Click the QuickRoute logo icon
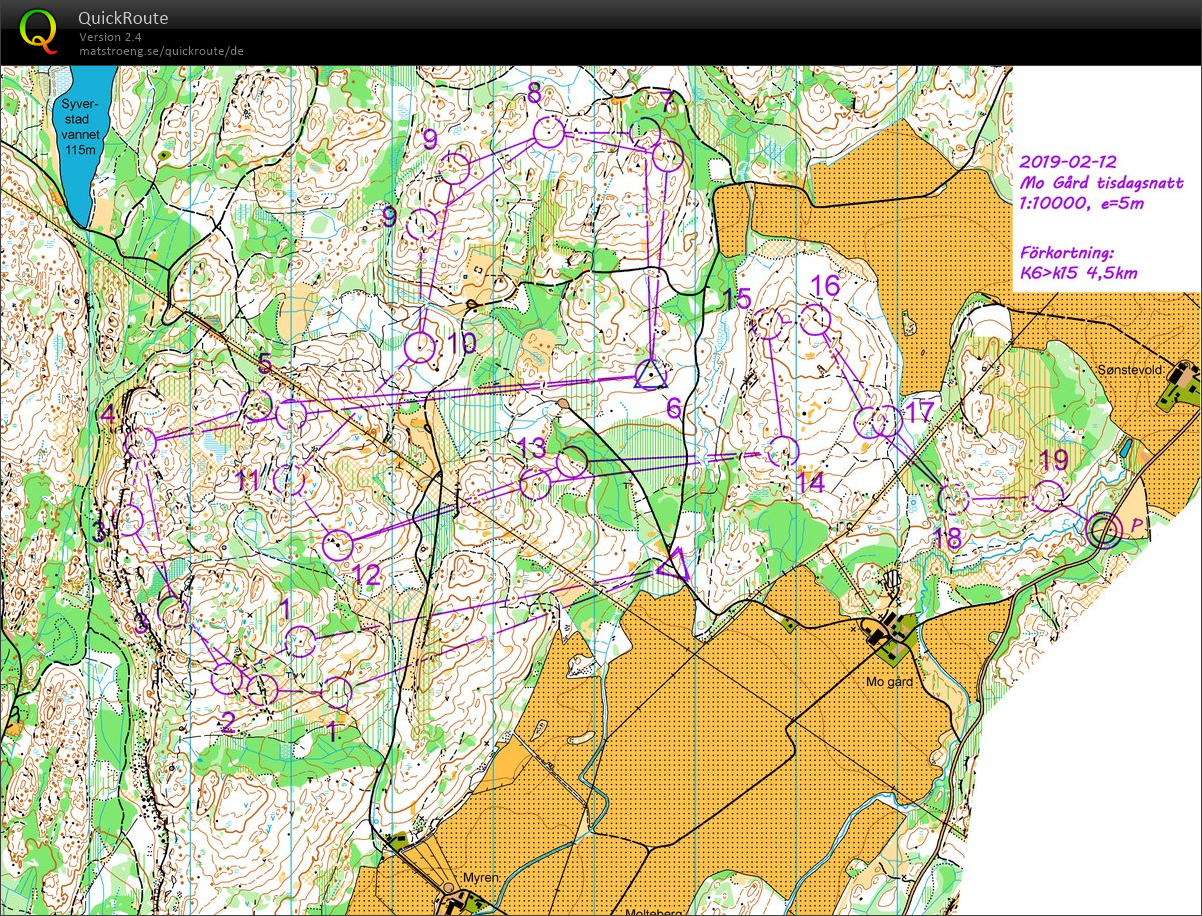 click(38, 30)
